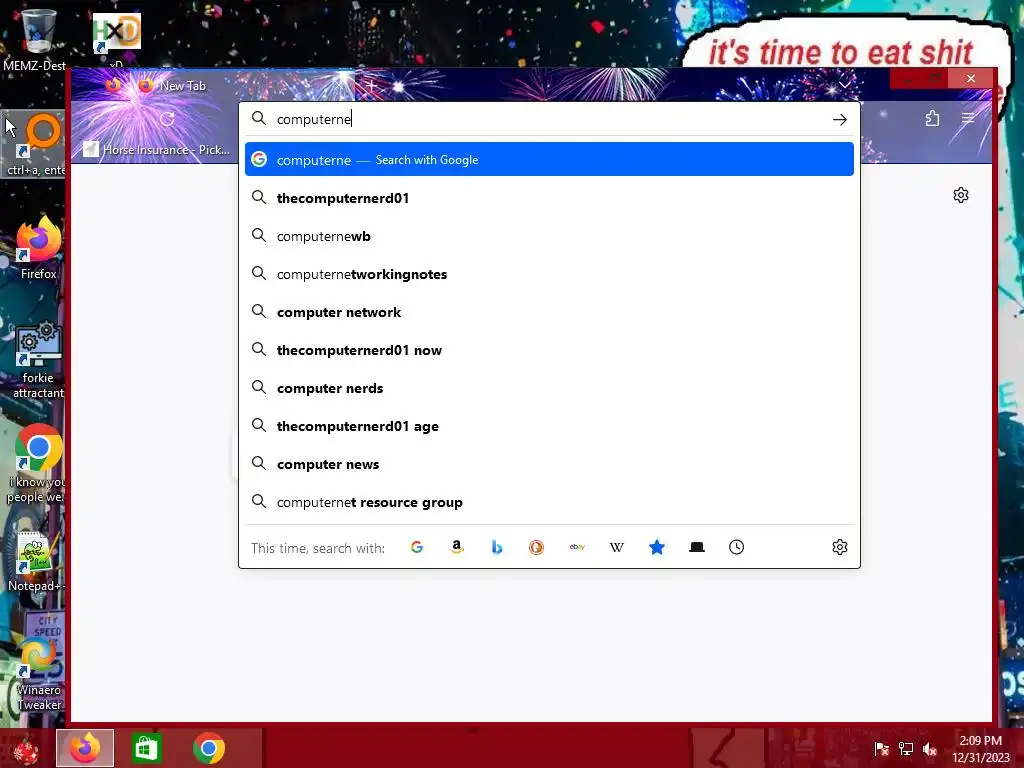Search this time with Amazon icon
Viewport: 1024px width, 768px height.
tap(456, 547)
